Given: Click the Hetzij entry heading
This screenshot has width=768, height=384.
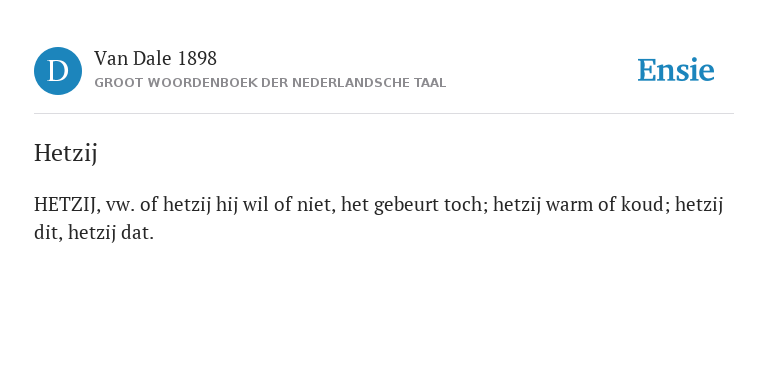Looking at the screenshot, I should point(66,153).
